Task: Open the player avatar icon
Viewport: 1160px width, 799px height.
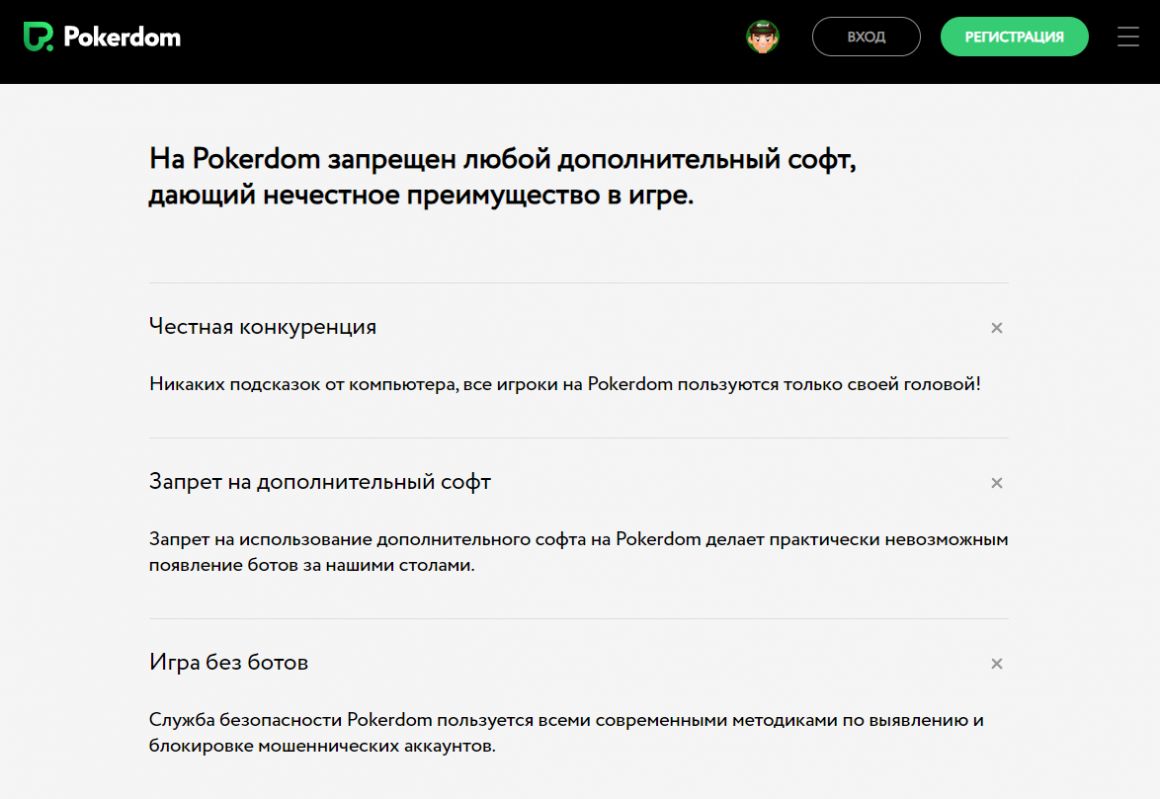Action: (762, 37)
